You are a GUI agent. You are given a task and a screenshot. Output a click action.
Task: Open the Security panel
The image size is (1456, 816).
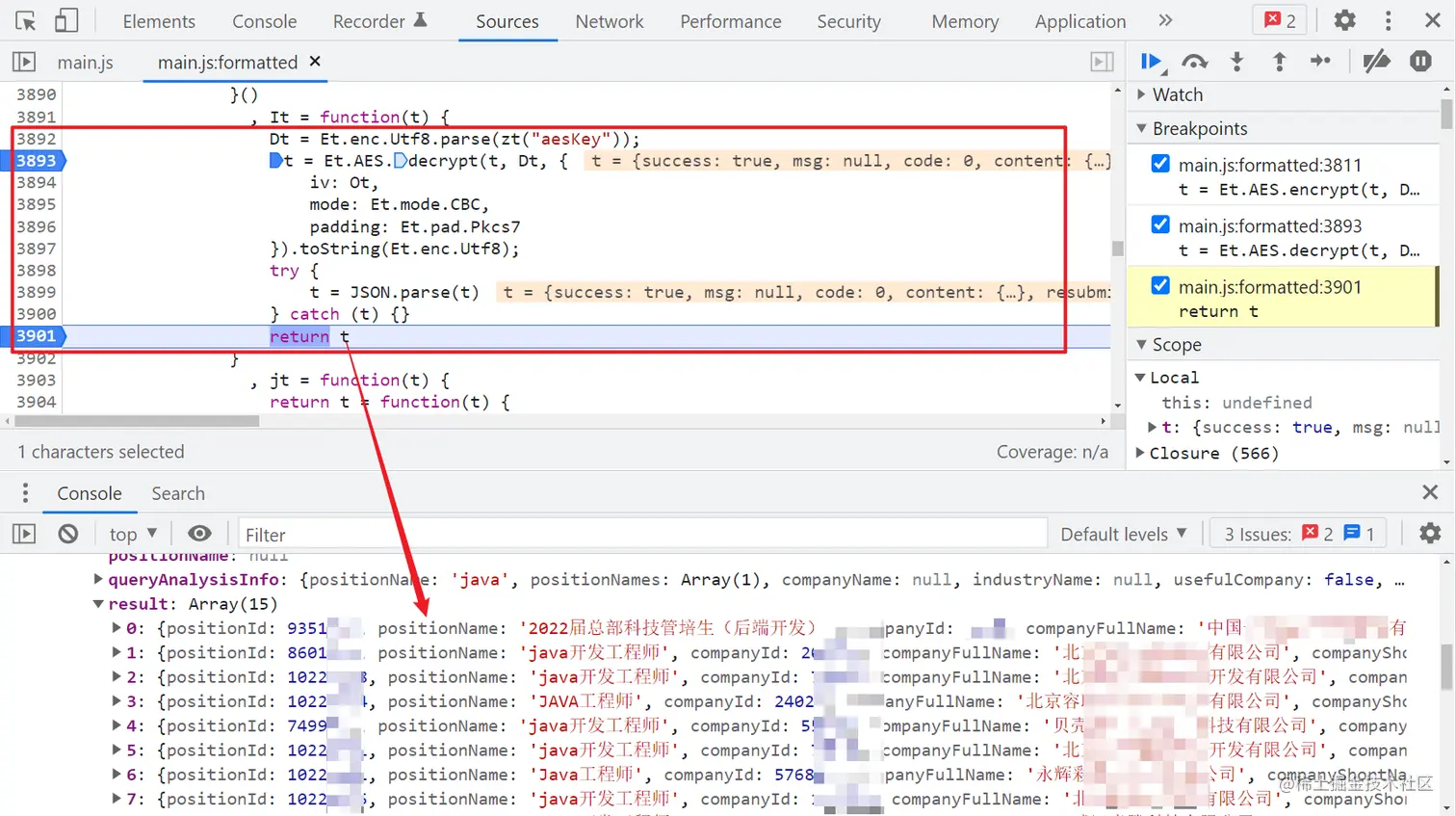point(848,21)
